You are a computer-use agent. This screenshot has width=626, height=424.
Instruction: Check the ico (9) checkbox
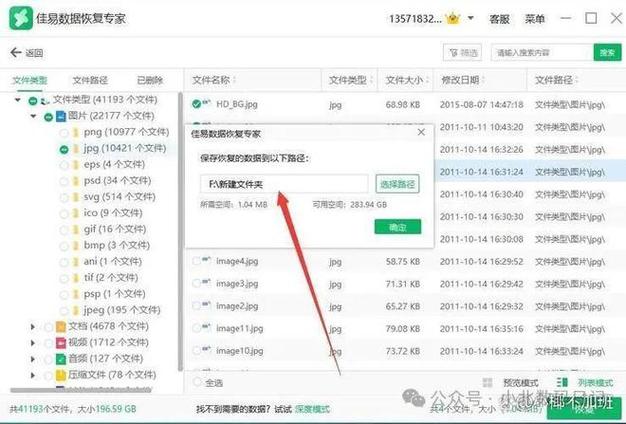point(64,214)
